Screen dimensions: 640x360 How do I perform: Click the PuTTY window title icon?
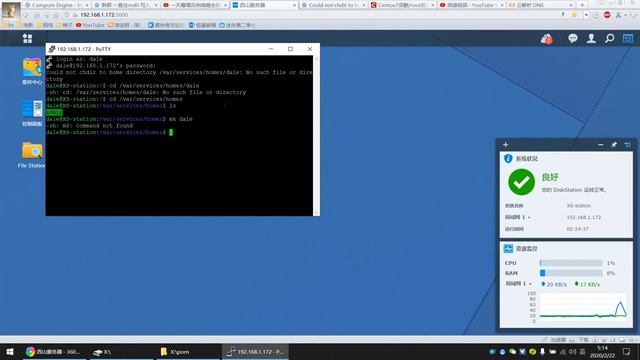(51, 49)
